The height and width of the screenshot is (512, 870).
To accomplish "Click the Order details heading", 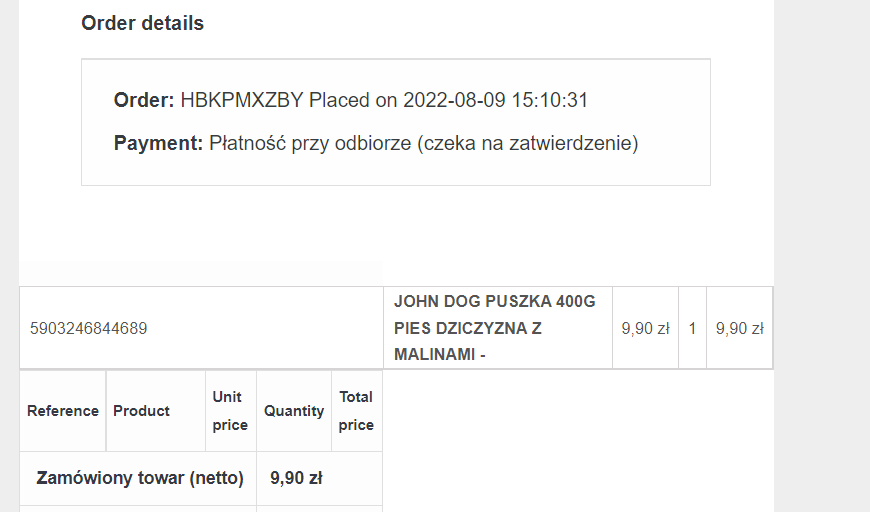I will click(143, 23).
